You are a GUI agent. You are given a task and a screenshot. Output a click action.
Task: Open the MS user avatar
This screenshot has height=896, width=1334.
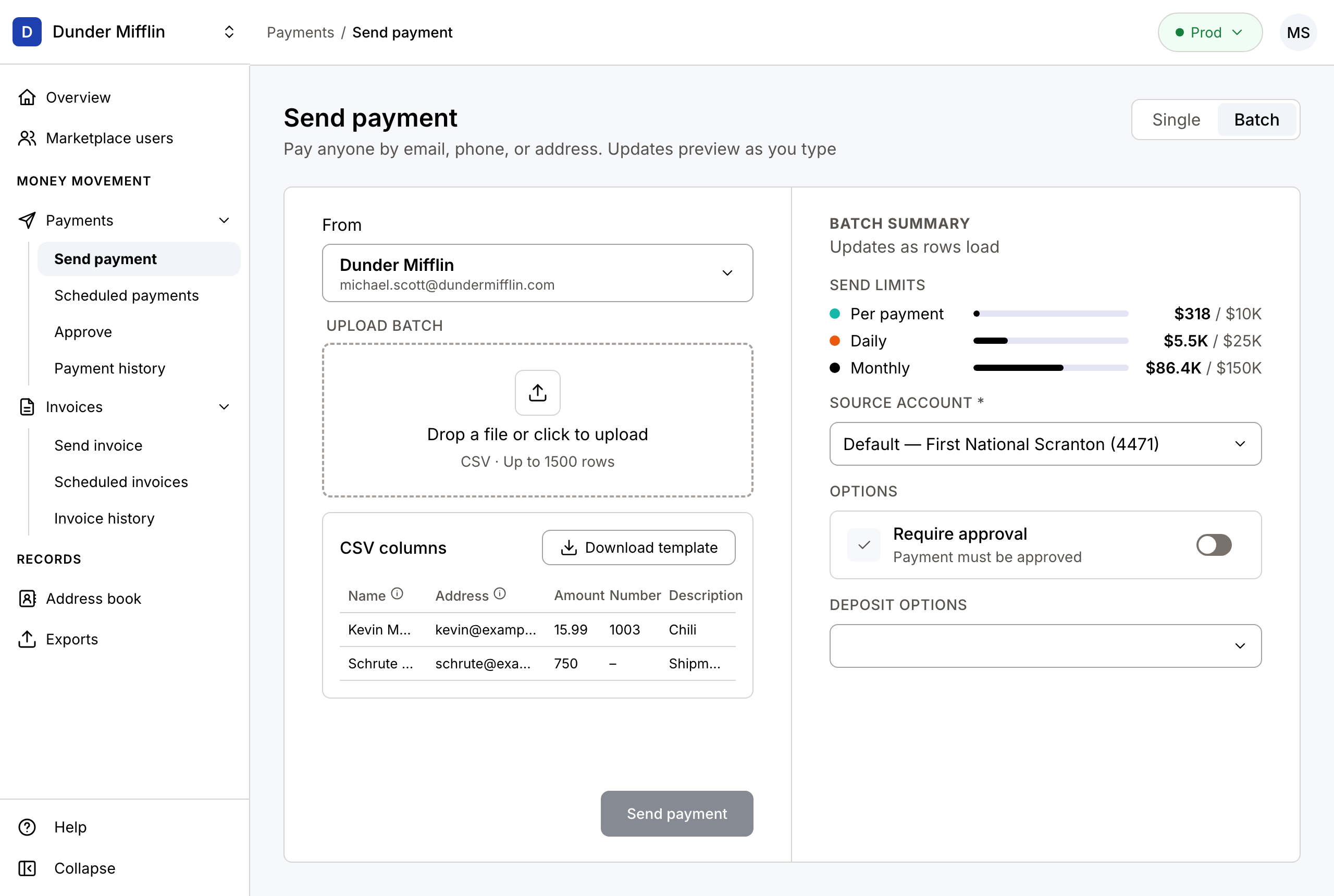click(x=1298, y=33)
